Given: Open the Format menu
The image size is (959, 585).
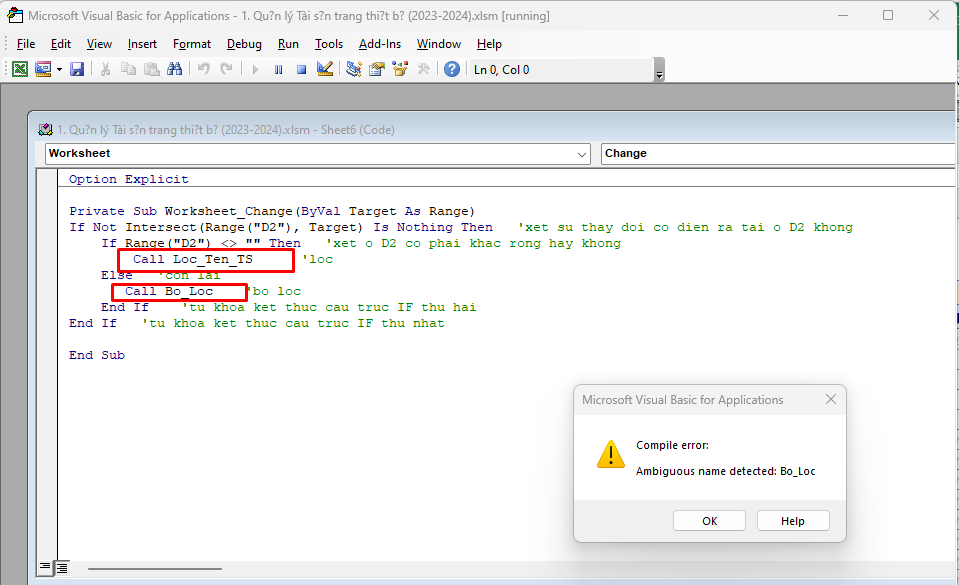Looking at the screenshot, I should [191, 44].
